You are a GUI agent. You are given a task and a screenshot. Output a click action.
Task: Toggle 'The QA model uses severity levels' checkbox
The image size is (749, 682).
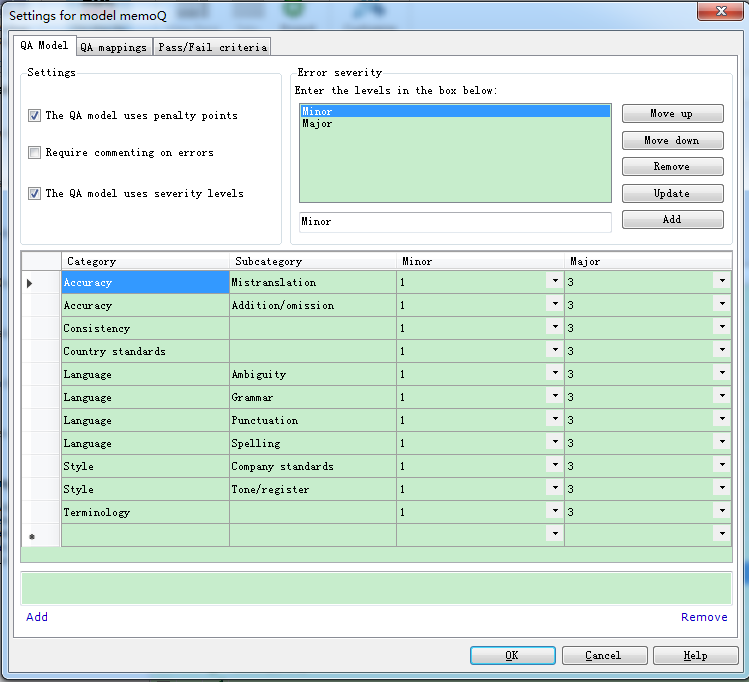[x=34, y=193]
